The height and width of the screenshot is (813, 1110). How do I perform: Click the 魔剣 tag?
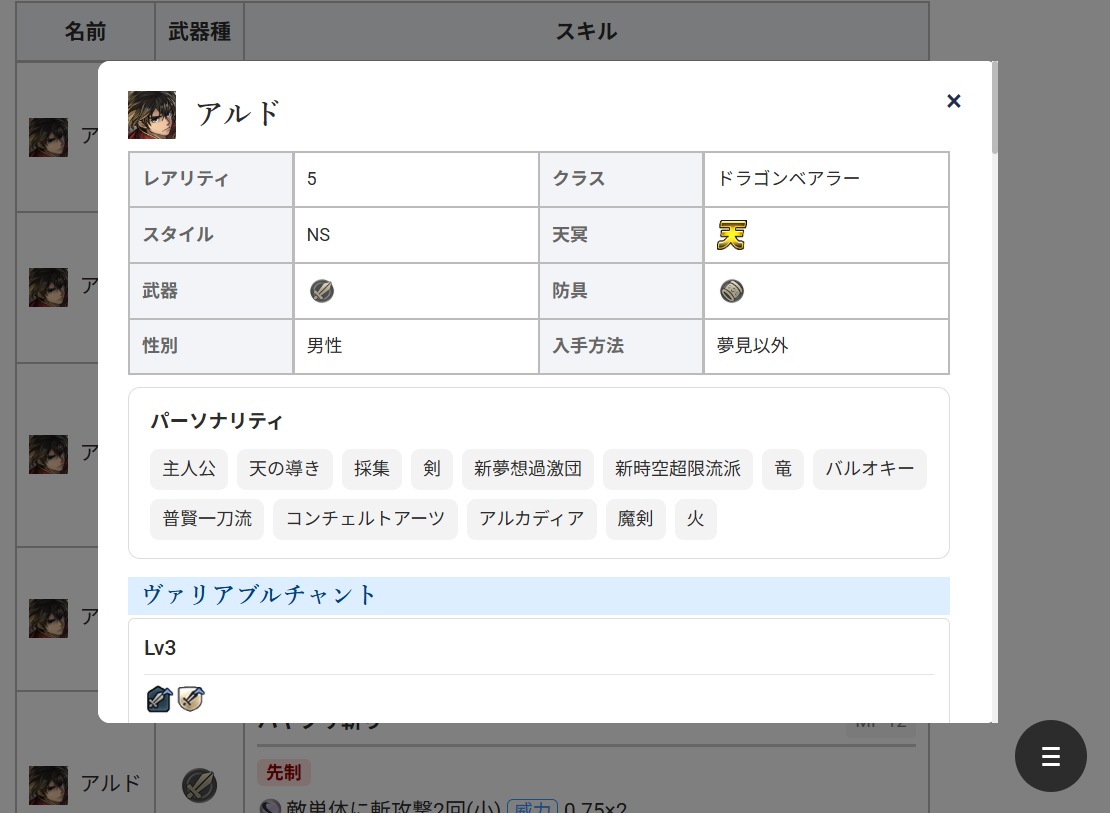pyautogui.click(x=635, y=519)
